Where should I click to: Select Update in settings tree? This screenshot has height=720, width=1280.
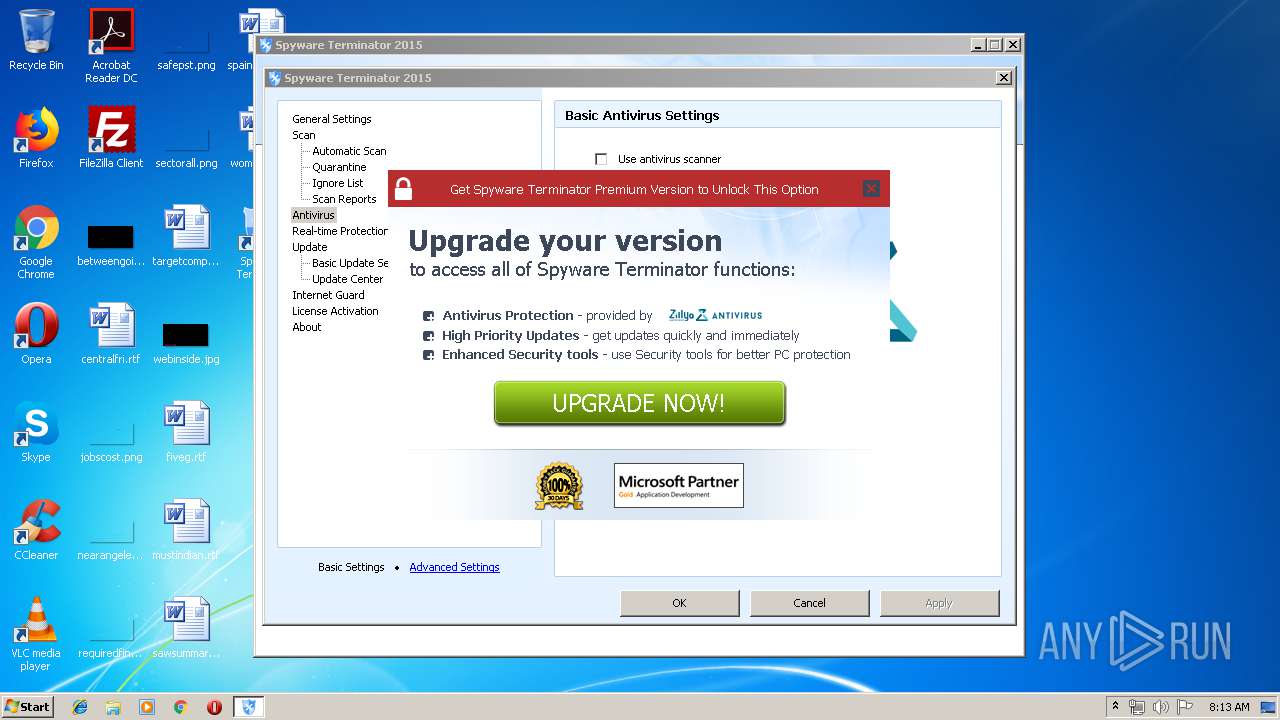click(310, 247)
